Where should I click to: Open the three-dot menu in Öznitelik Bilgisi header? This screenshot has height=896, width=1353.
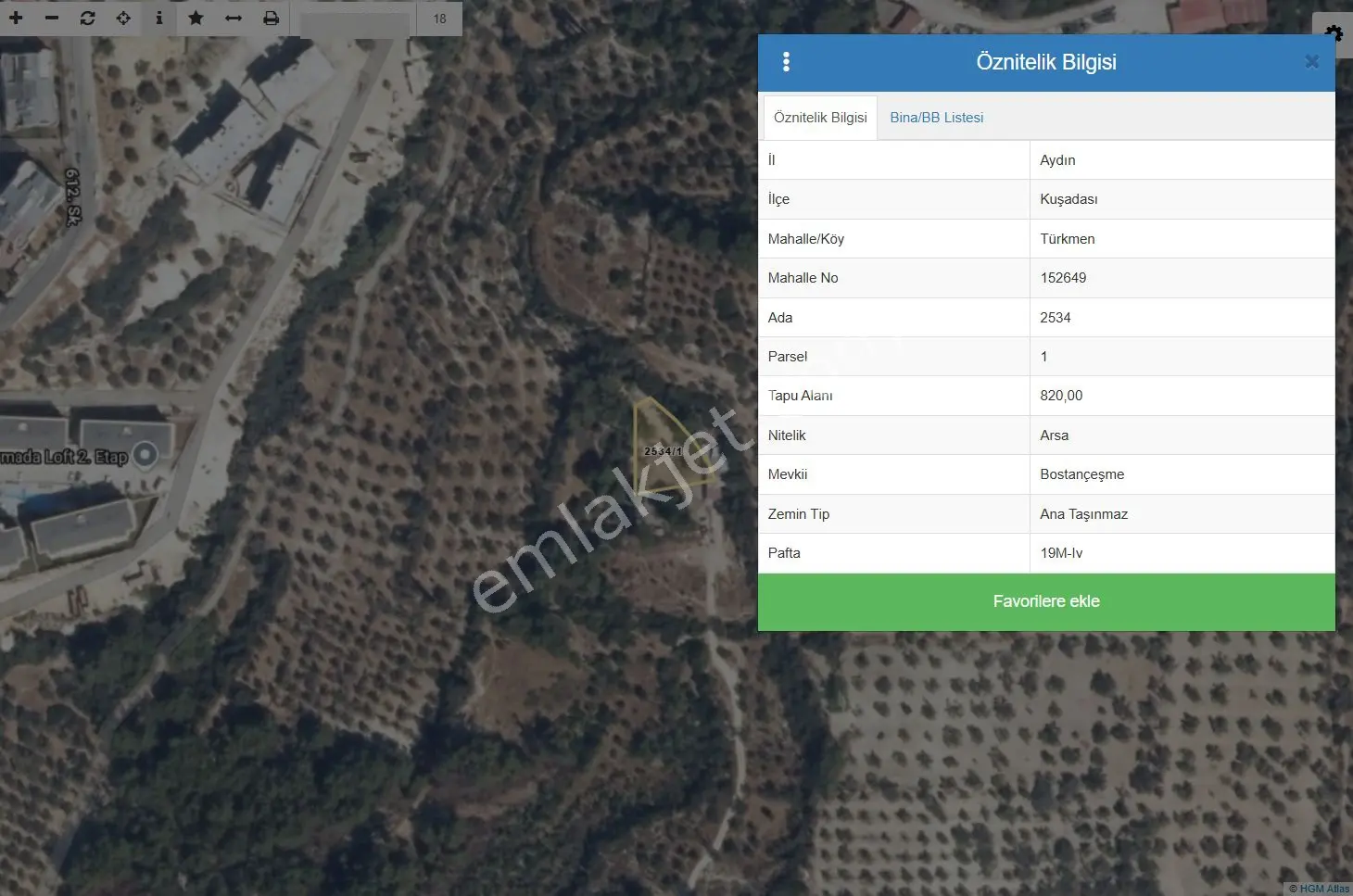786,62
